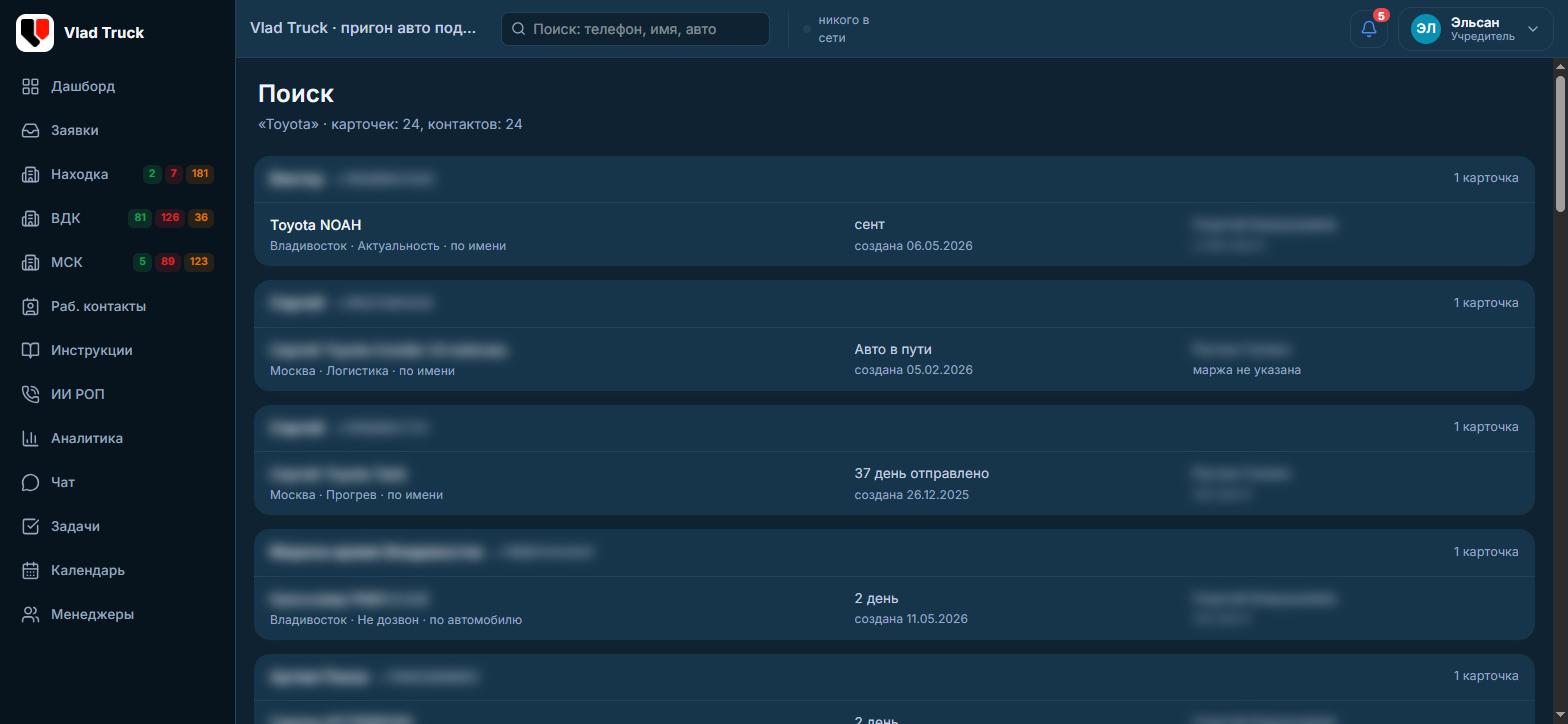Click 'создана 11.05.2026' date text
Viewport: 1568px width, 724px height.
911,619
